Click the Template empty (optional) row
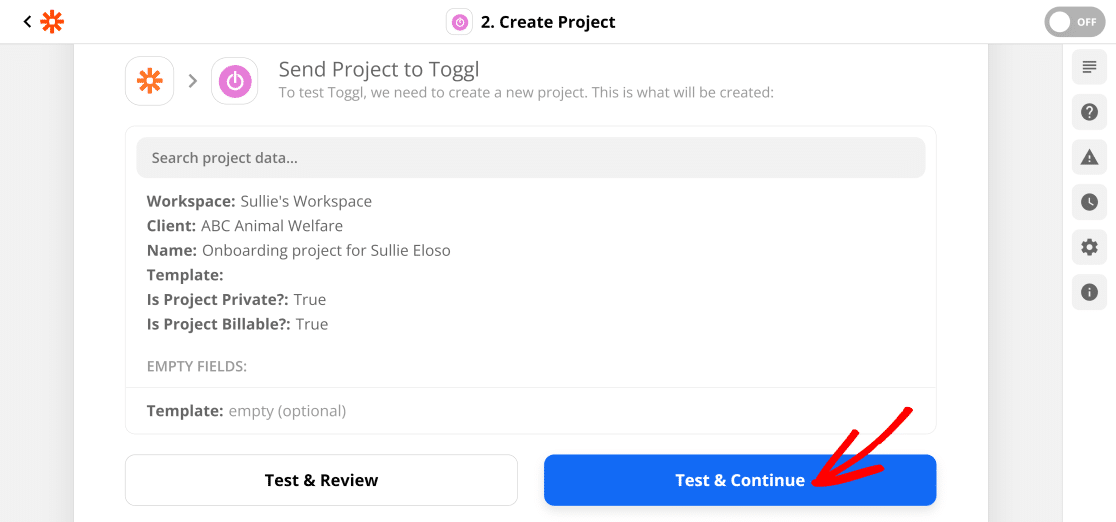Screen dimensions: 1116x522 coord(531,411)
